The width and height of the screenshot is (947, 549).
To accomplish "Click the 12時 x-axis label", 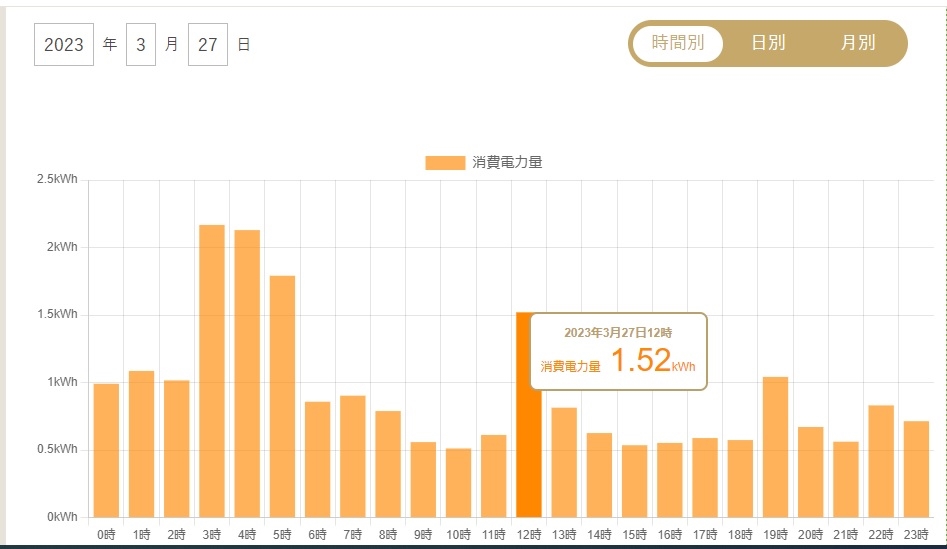I will (x=528, y=535).
